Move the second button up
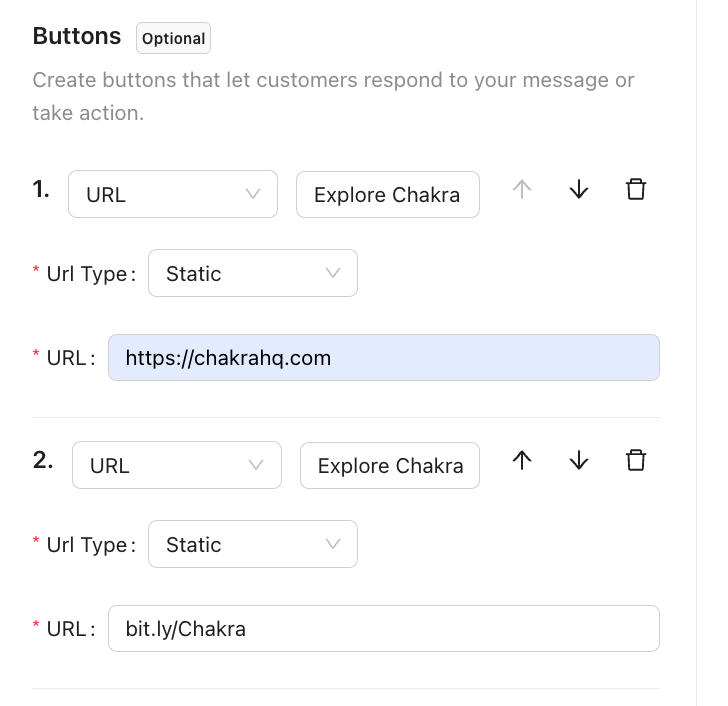Screen dimensions: 728x706 (522, 460)
